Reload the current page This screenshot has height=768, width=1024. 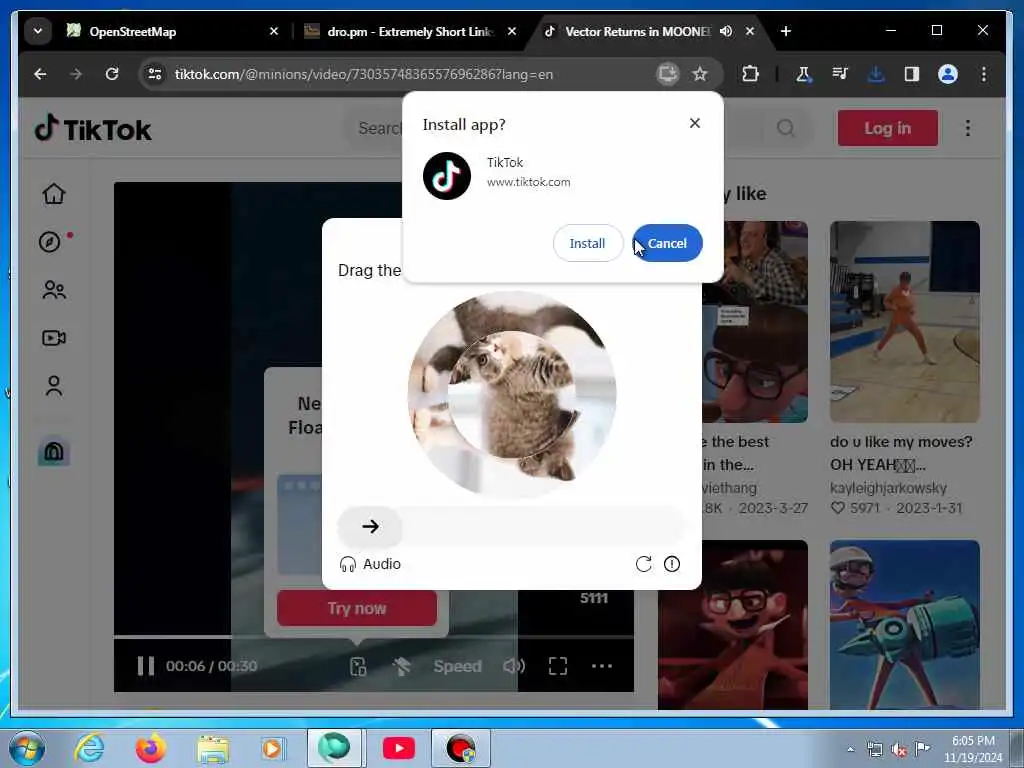(x=112, y=74)
